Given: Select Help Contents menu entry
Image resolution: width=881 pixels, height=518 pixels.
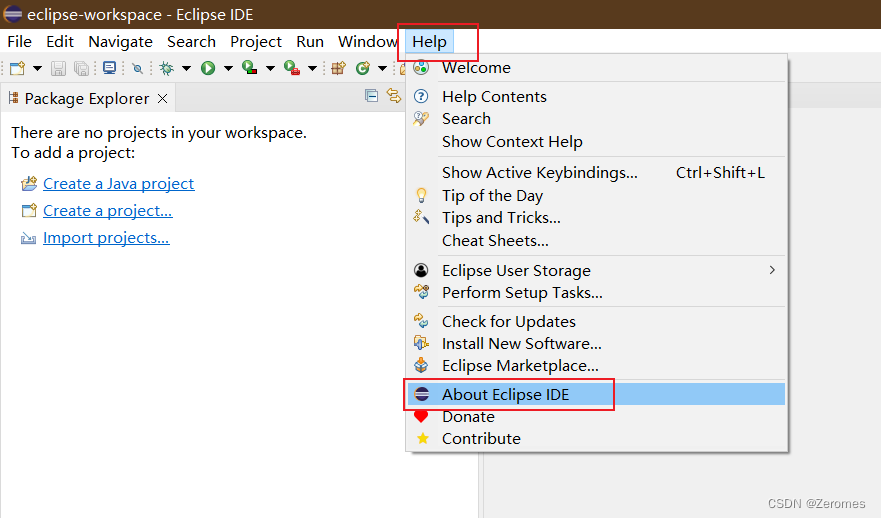Looking at the screenshot, I should [596, 97].
